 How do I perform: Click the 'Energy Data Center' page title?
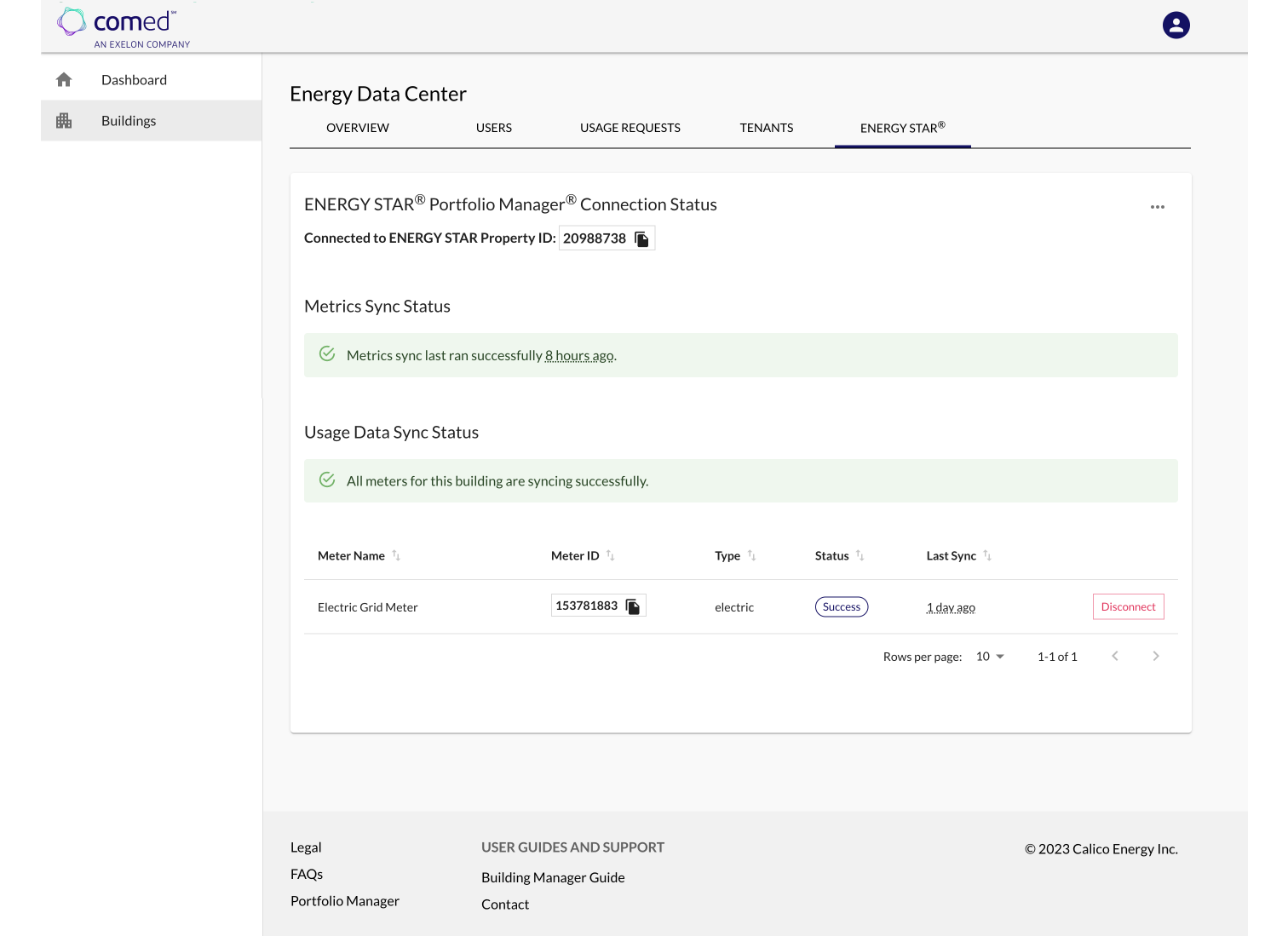coord(378,94)
